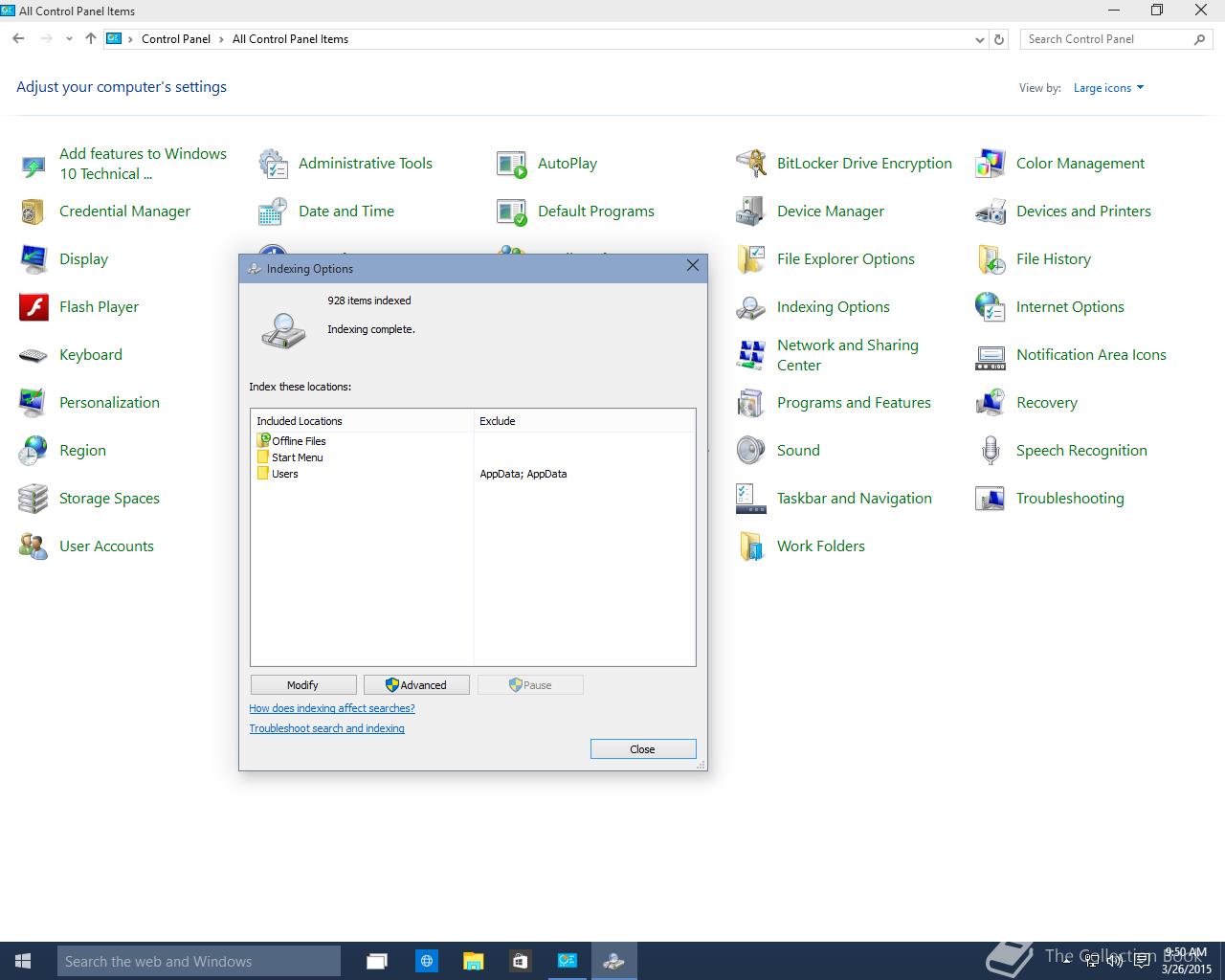Open the Personalization icon

coord(33,403)
